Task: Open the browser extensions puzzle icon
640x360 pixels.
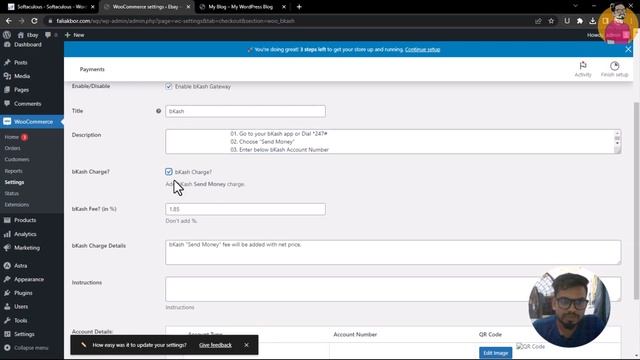Action: coord(580,21)
